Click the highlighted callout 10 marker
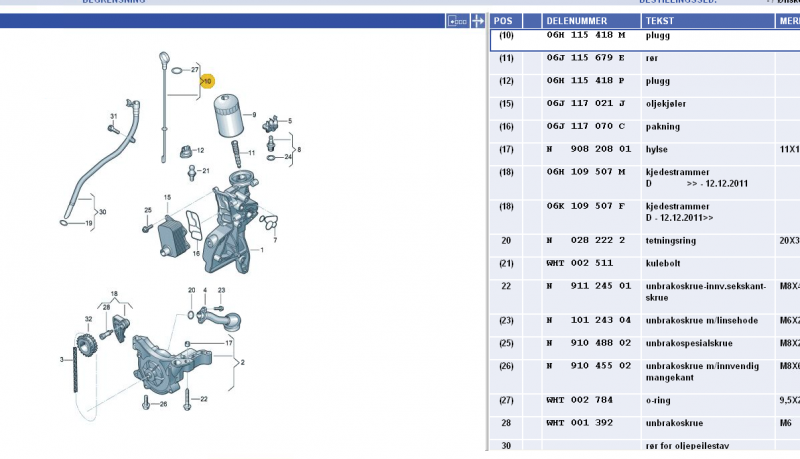 coord(207,81)
